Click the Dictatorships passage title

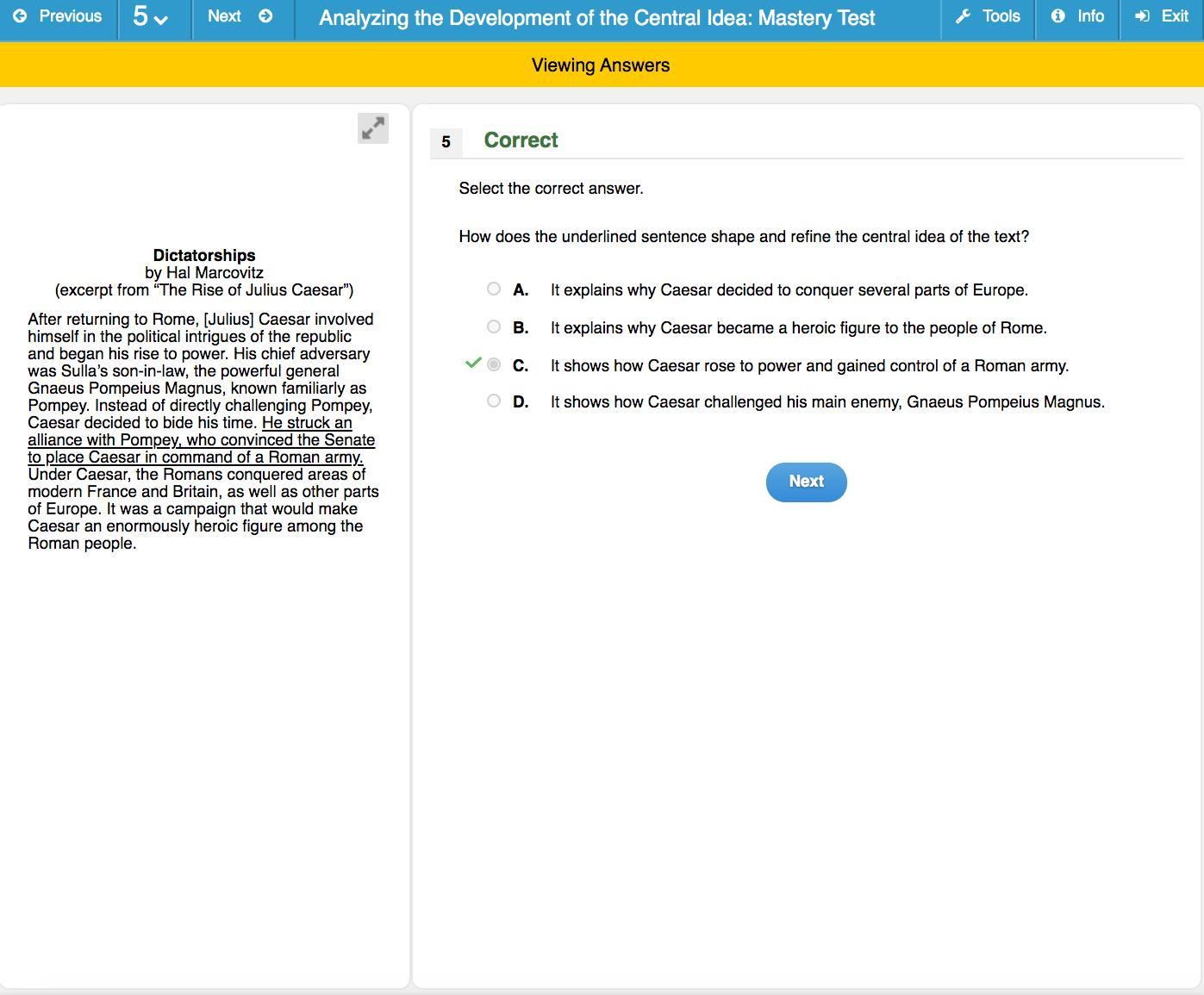pyautogui.click(x=204, y=255)
